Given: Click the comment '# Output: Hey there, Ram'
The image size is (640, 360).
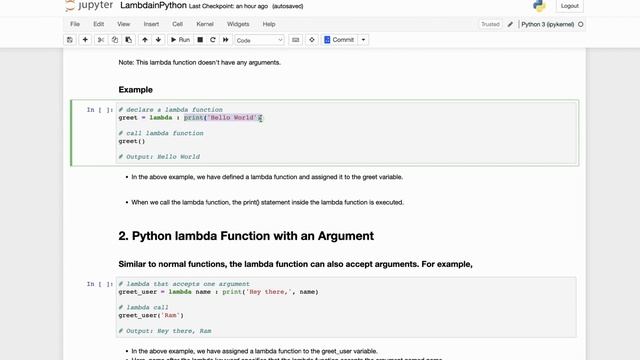Looking at the screenshot, I should point(165,331).
